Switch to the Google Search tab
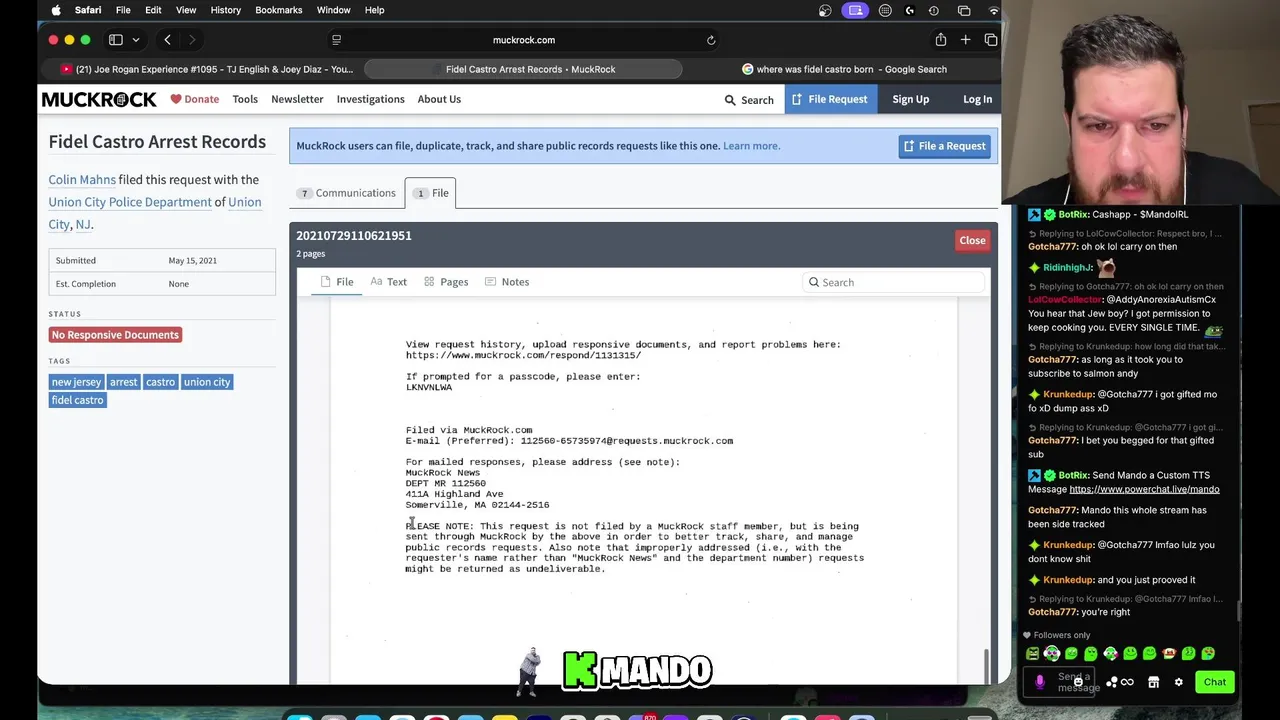The height and width of the screenshot is (720, 1280). pos(844,69)
